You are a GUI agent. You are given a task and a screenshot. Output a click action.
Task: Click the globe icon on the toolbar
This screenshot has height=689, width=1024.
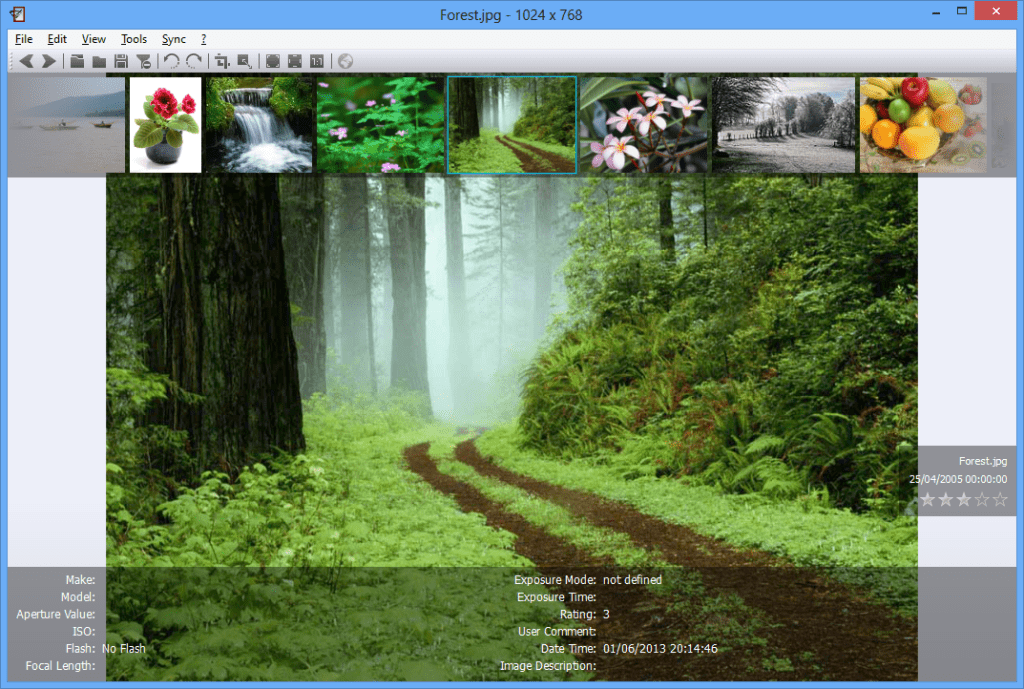tap(344, 61)
